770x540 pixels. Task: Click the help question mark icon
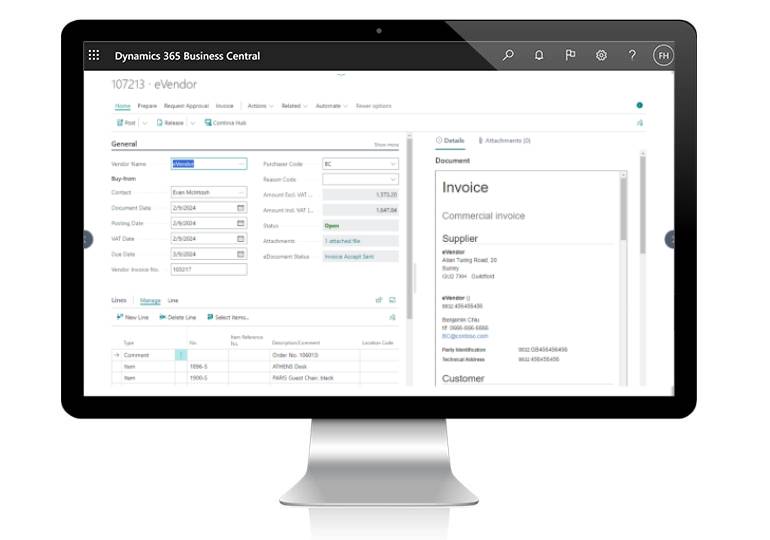click(632, 56)
